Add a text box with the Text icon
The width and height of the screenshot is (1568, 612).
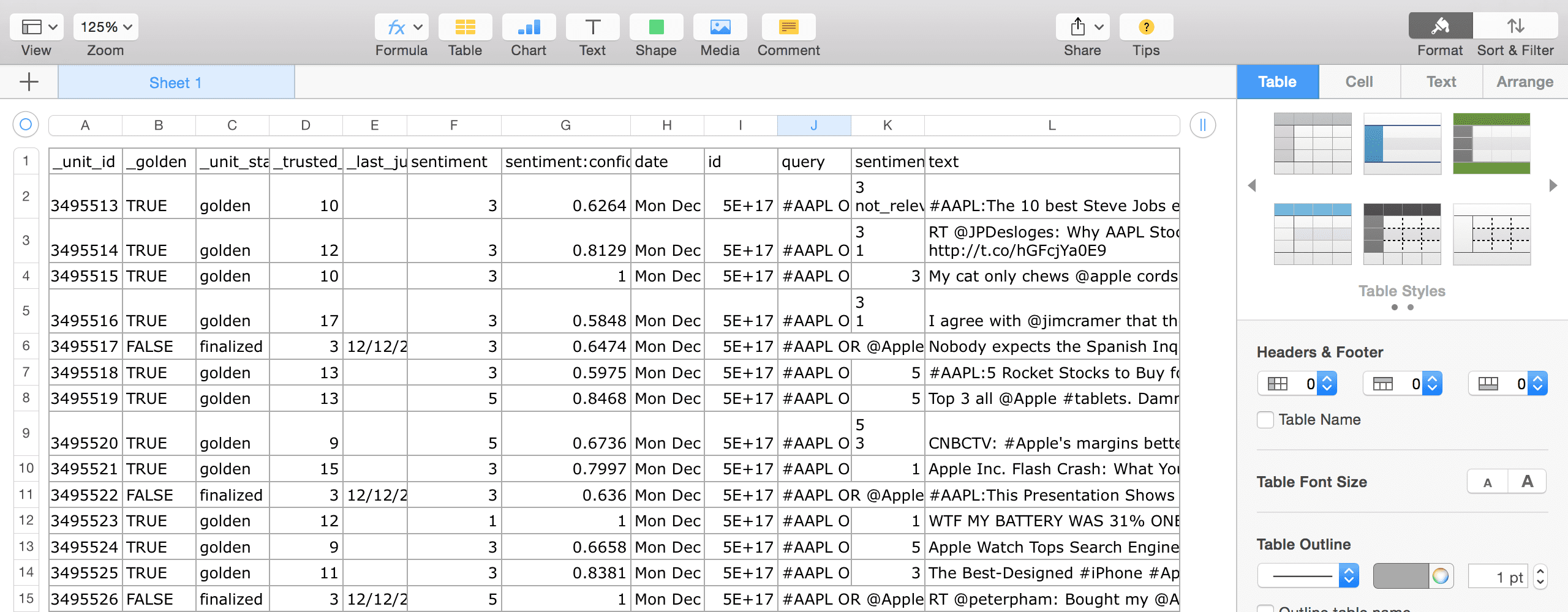tap(592, 27)
